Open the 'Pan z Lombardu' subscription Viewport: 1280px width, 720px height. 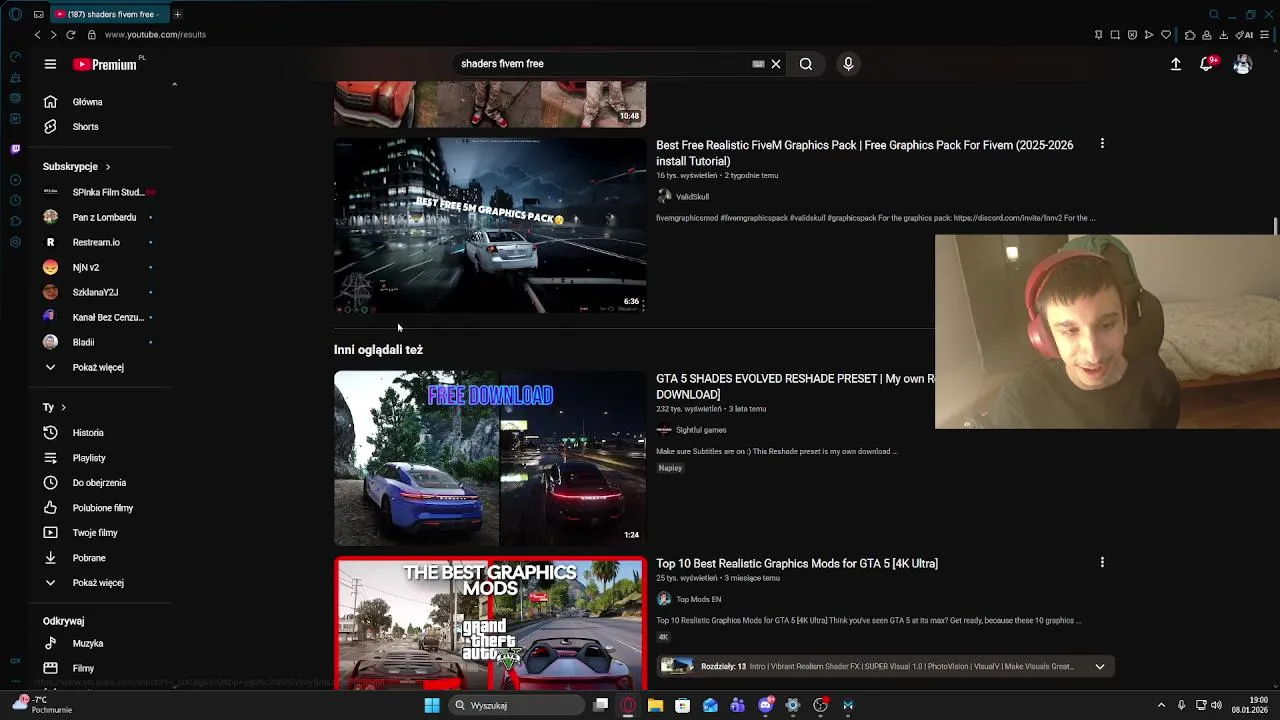pos(104,217)
